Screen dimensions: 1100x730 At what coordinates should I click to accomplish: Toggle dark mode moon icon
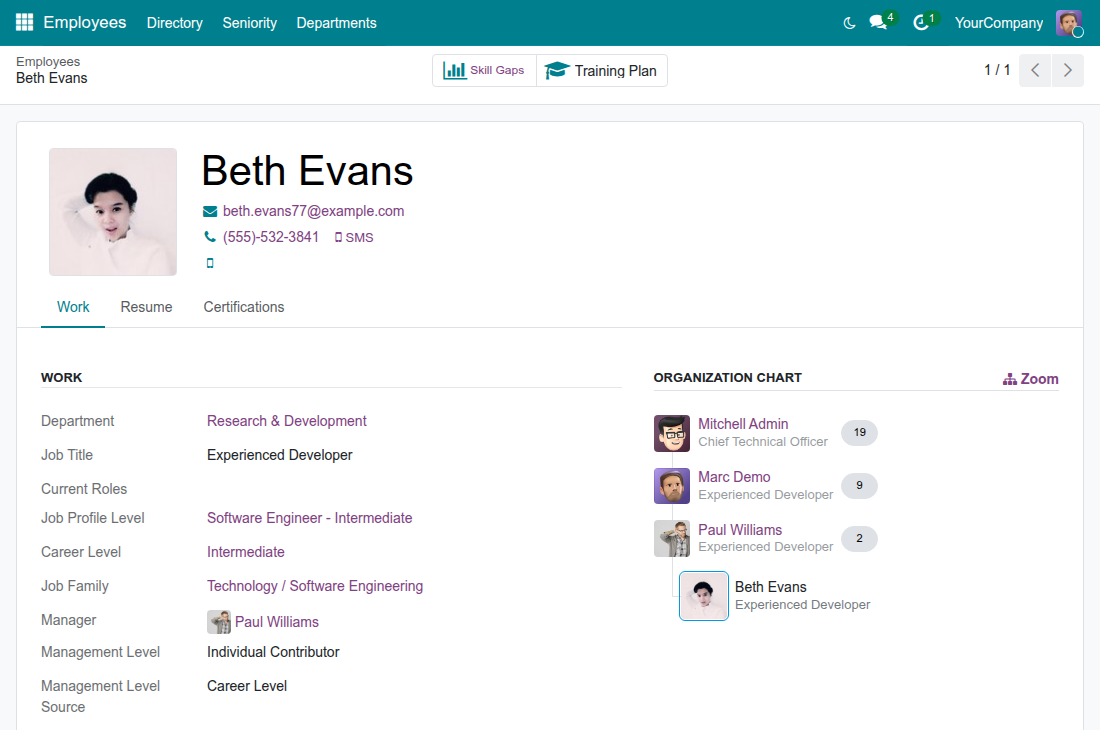(849, 23)
